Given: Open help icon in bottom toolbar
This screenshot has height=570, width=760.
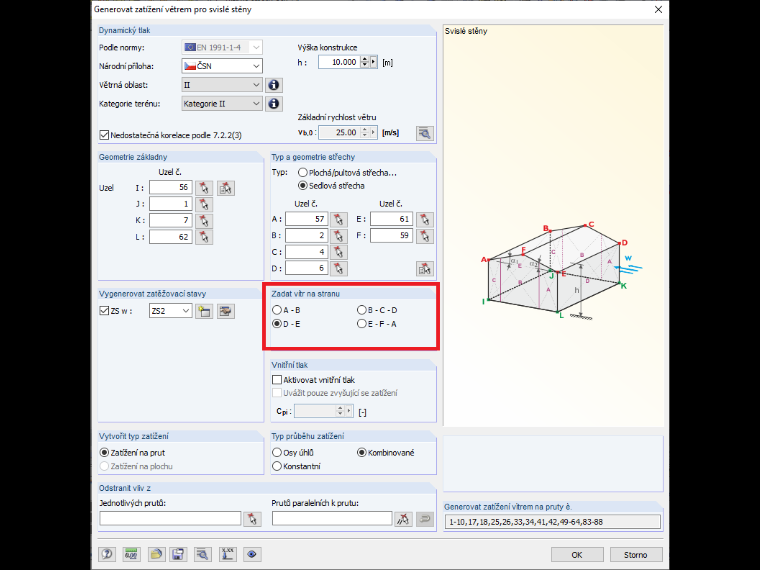Looking at the screenshot, I should pyautogui.click(x=107, y=554).
